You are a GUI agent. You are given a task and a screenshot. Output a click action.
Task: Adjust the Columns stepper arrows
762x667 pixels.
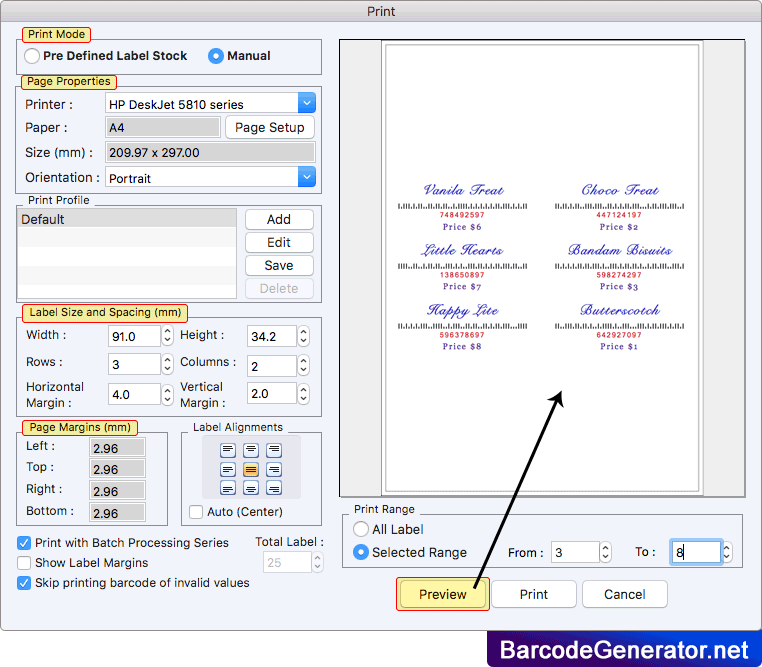pyautogui.click(x=303, y=365)
